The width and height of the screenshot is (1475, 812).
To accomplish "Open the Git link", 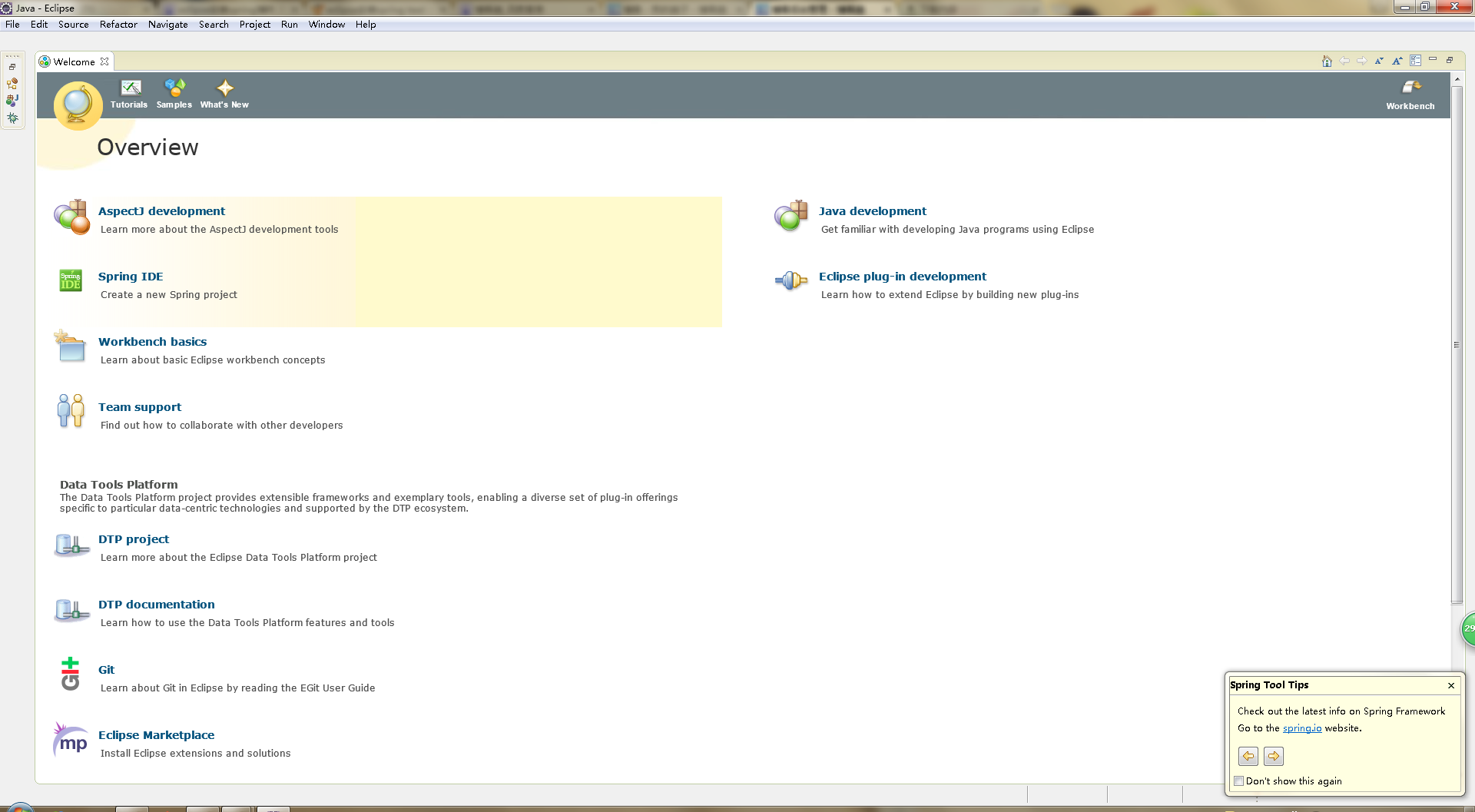I will click(x=106, y=670).
